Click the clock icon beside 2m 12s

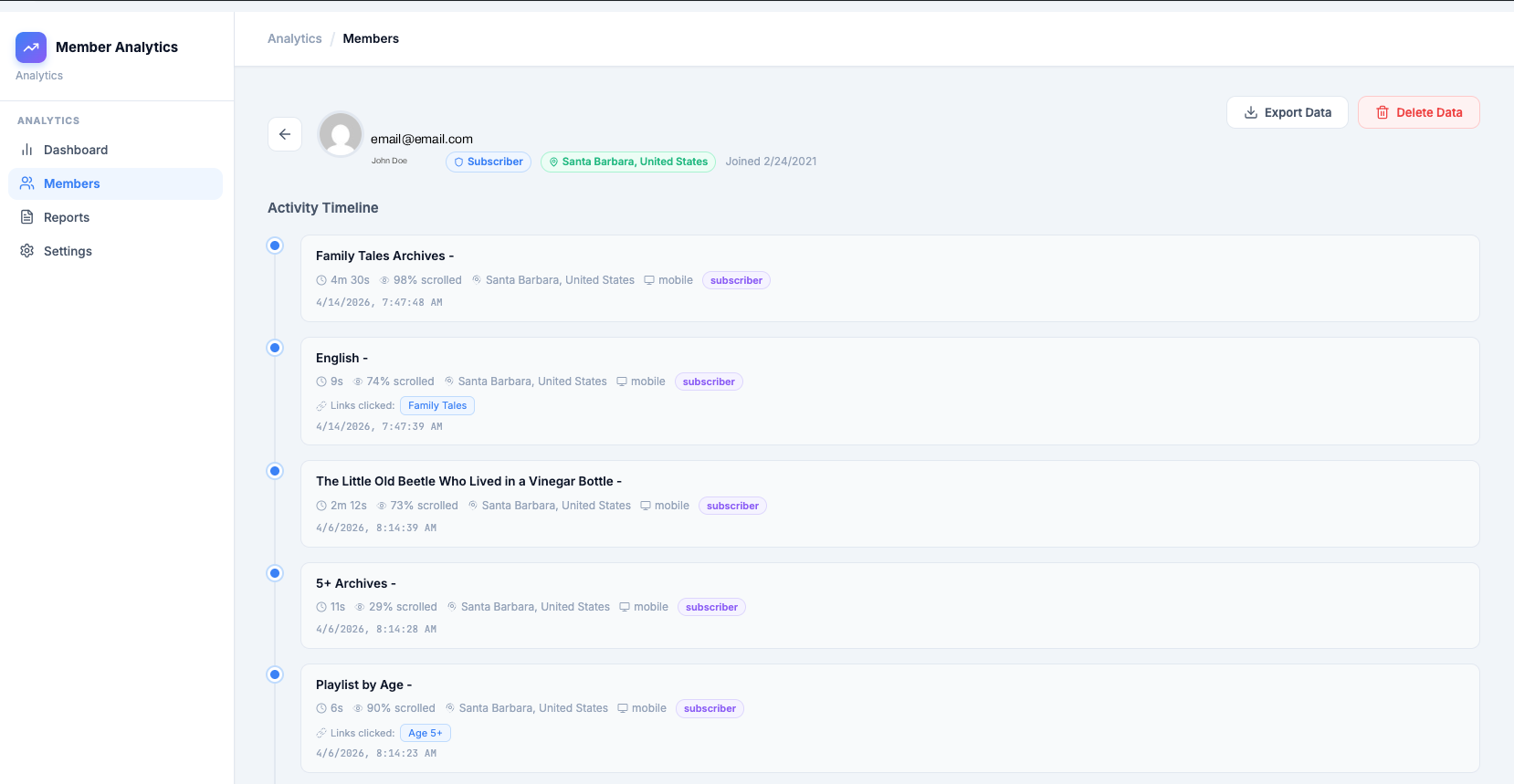pos(321,506)
